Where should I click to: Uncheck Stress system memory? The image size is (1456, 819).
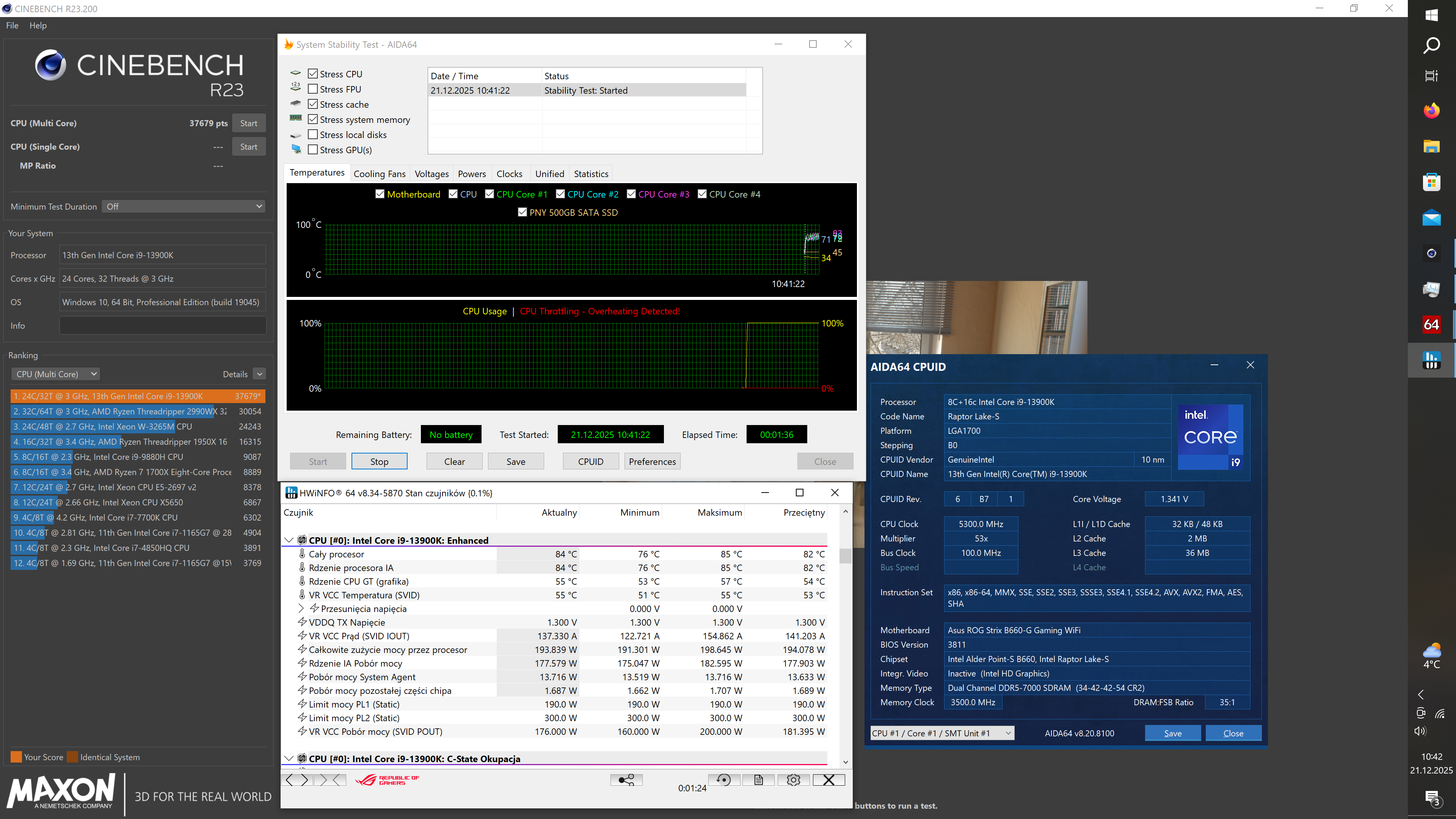click(312, 119)
